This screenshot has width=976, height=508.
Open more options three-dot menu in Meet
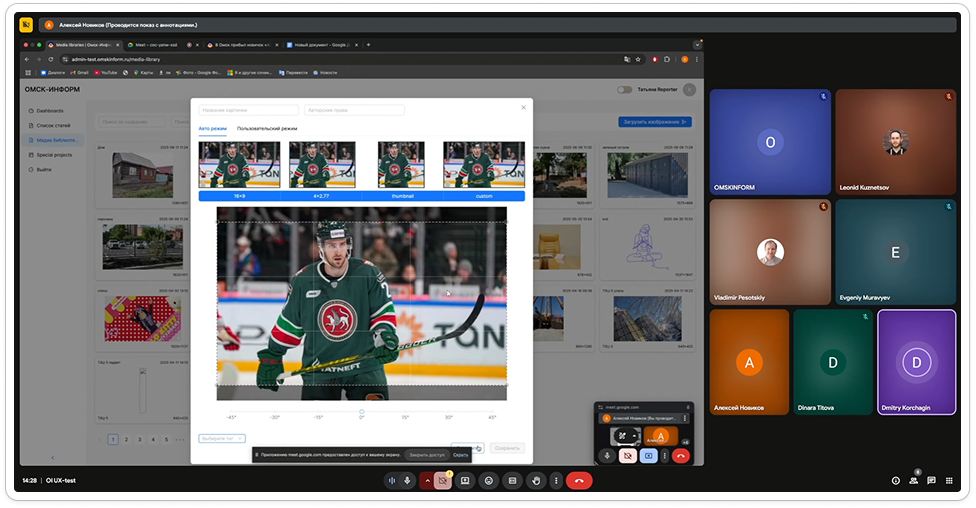555,481
